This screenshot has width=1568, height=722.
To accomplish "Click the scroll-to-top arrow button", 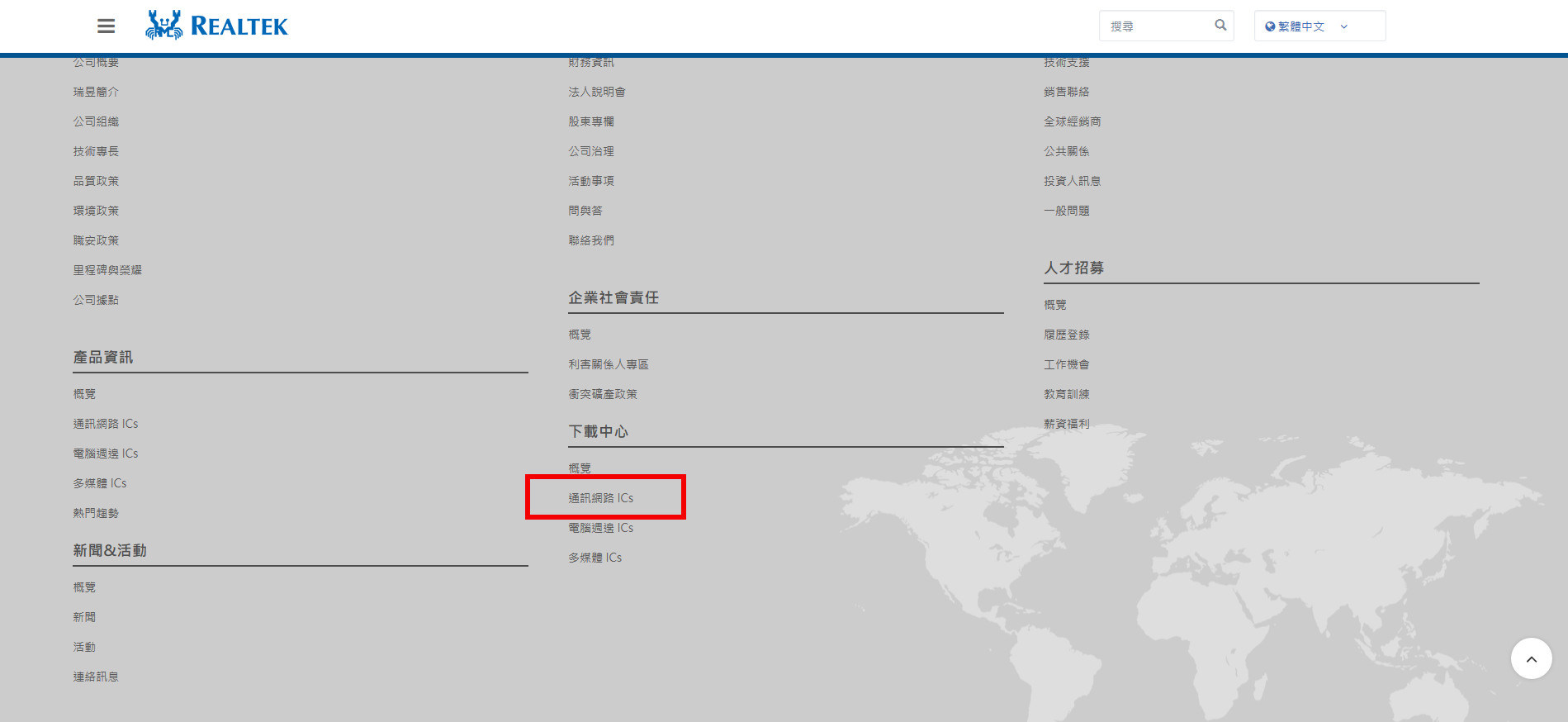I will (x=1531, y=658).
